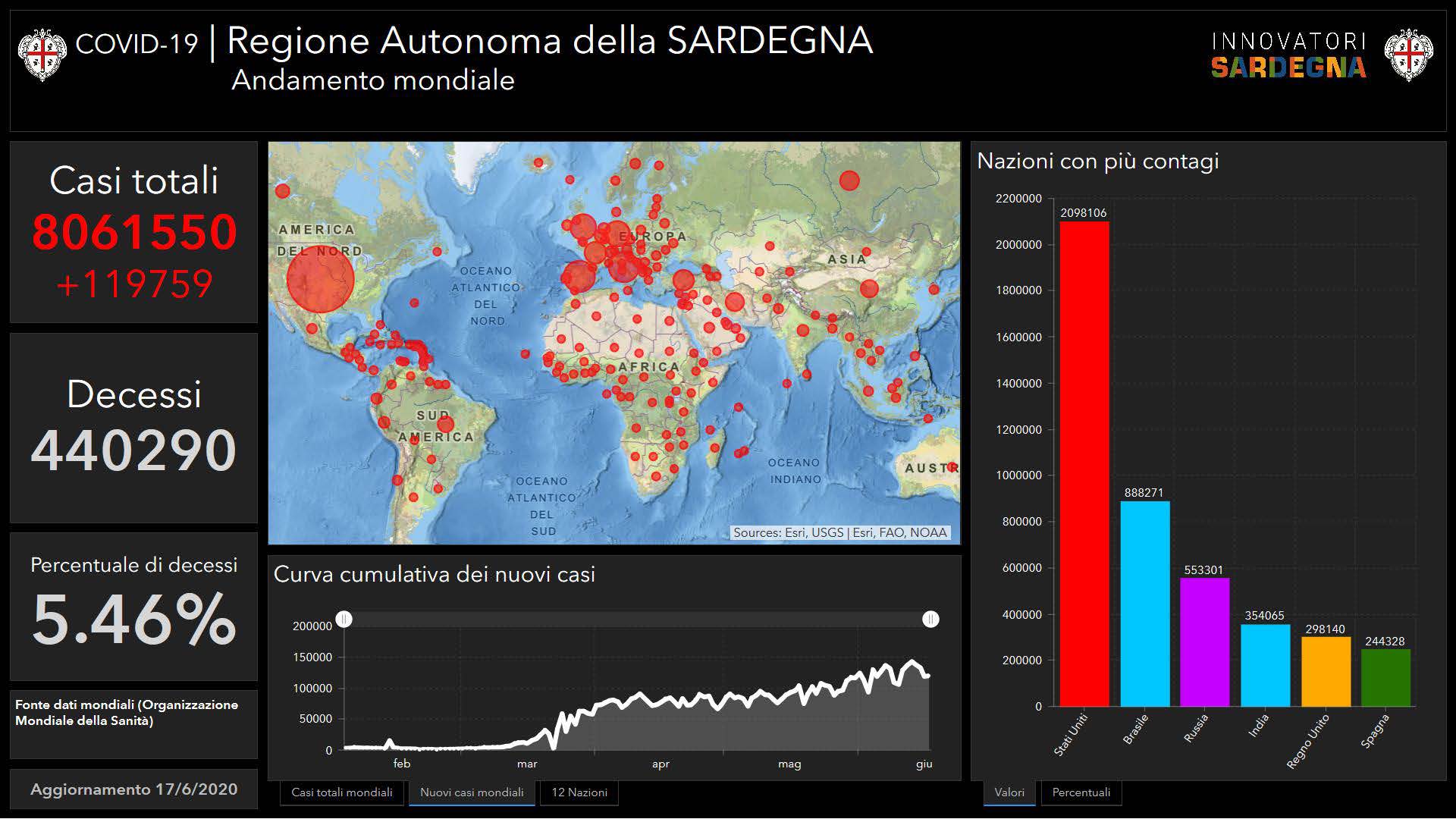1456x819 pixels.
Task: Click the red circle over Brazil on map
Action: coord(445,424)
